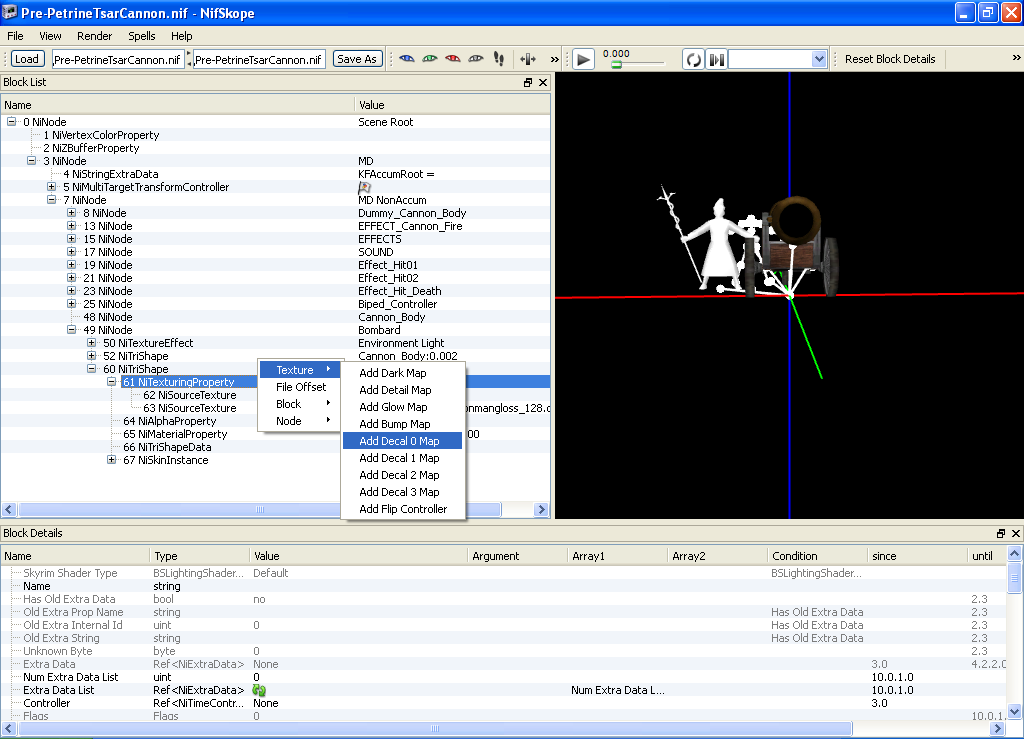Screen dimensions: 1024x739
Task: Click the Block List scrollbar left arrow
Action: 9,509
